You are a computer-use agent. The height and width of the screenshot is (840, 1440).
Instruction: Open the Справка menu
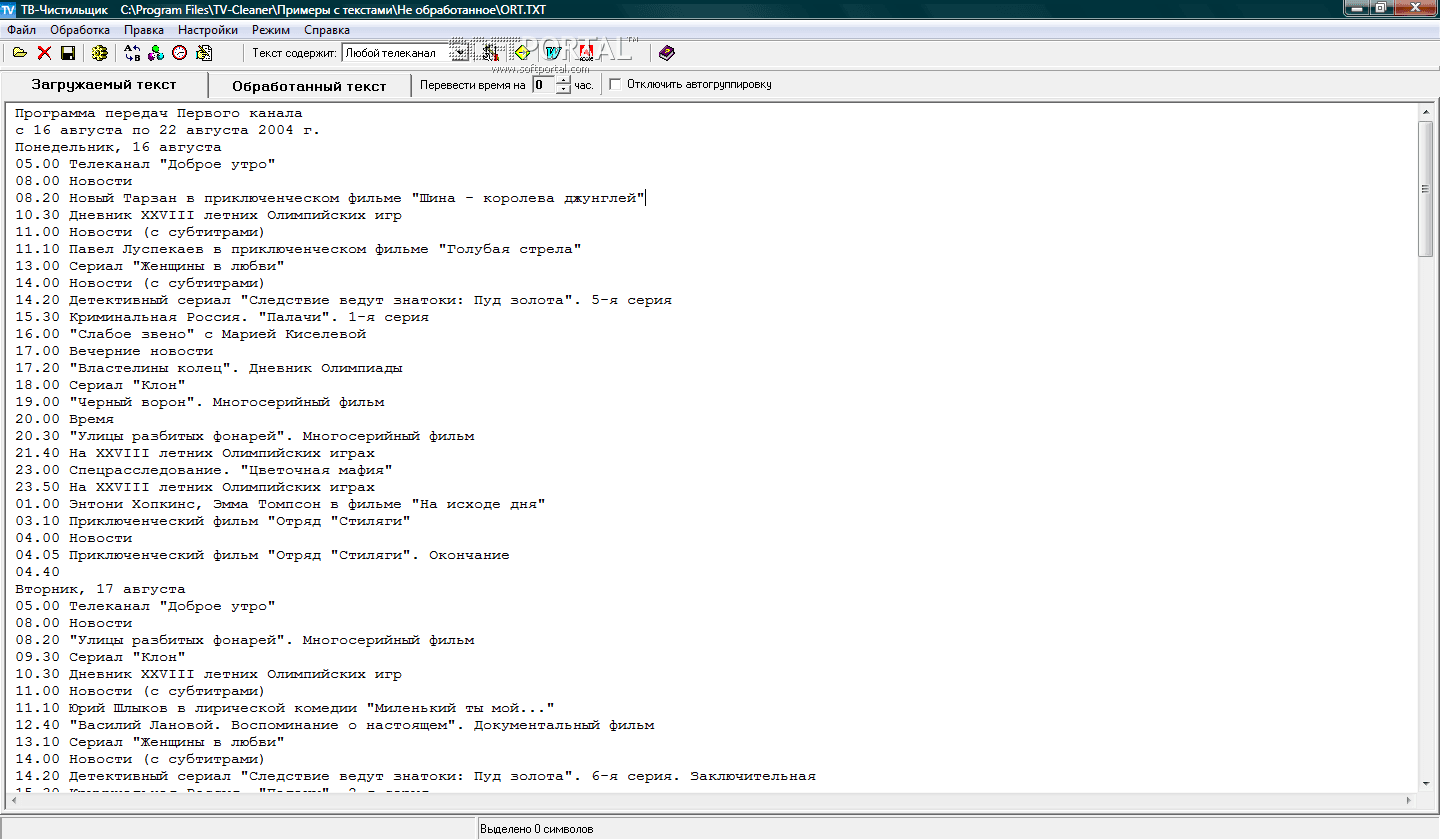(327, 30)
